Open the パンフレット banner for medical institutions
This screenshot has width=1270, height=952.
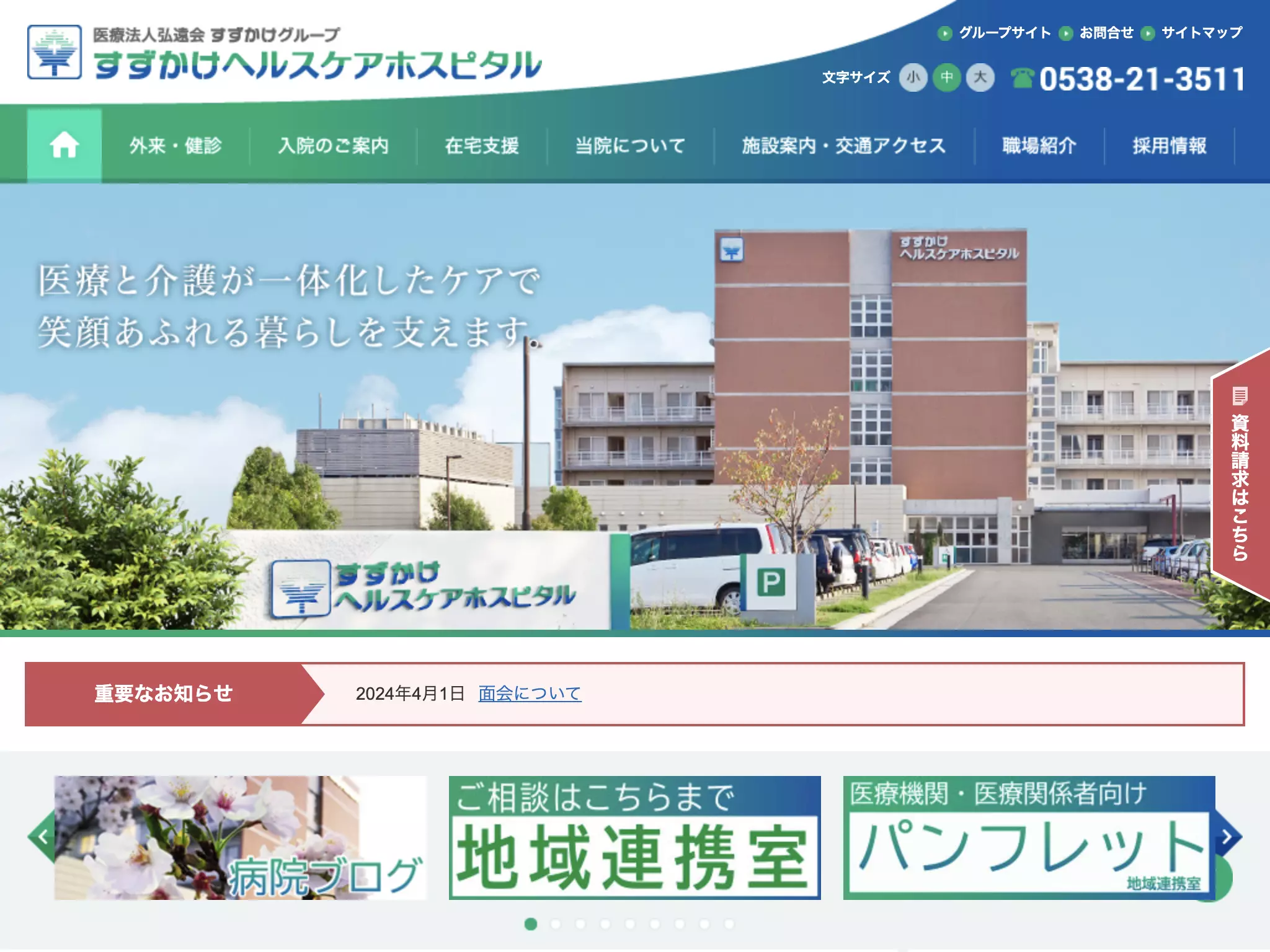[1029, 837]
